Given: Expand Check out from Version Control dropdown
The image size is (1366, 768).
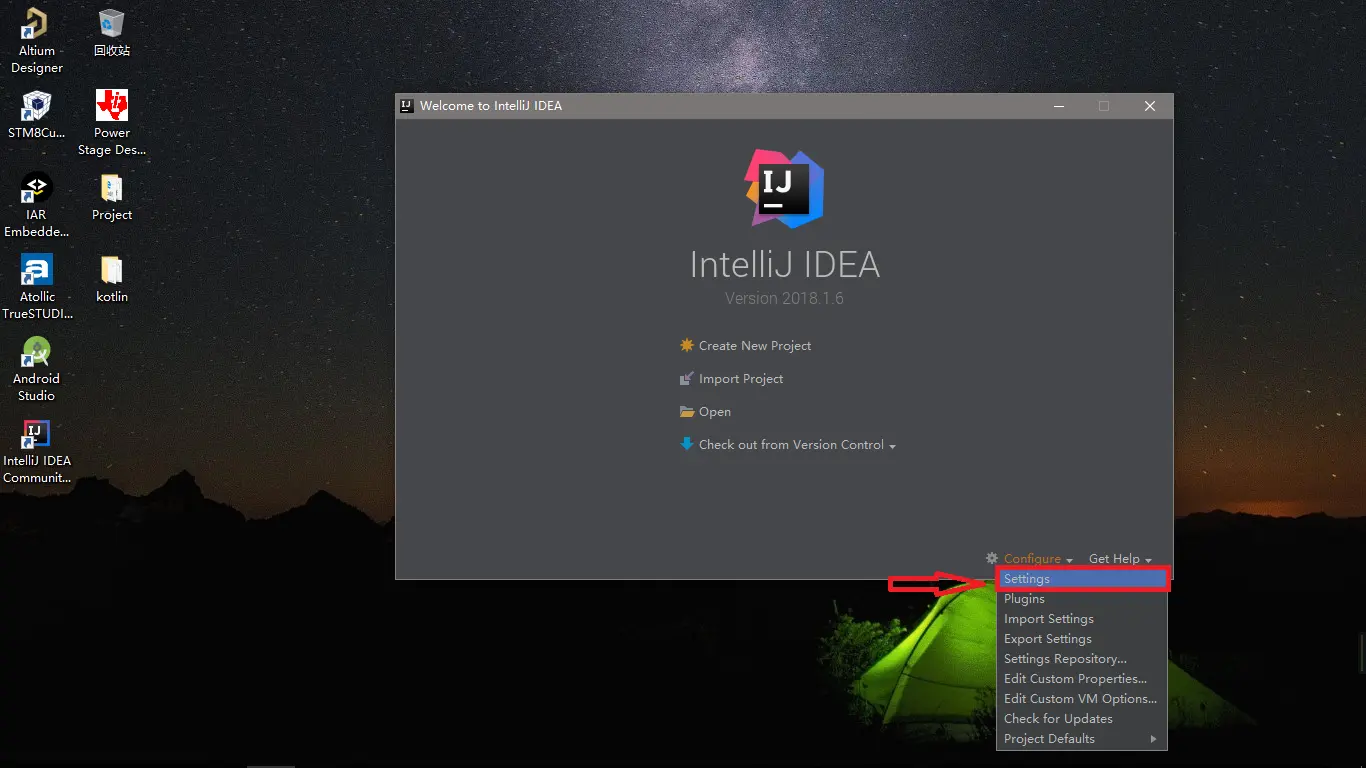Looking at the screenshot, I should coord(797,445).
